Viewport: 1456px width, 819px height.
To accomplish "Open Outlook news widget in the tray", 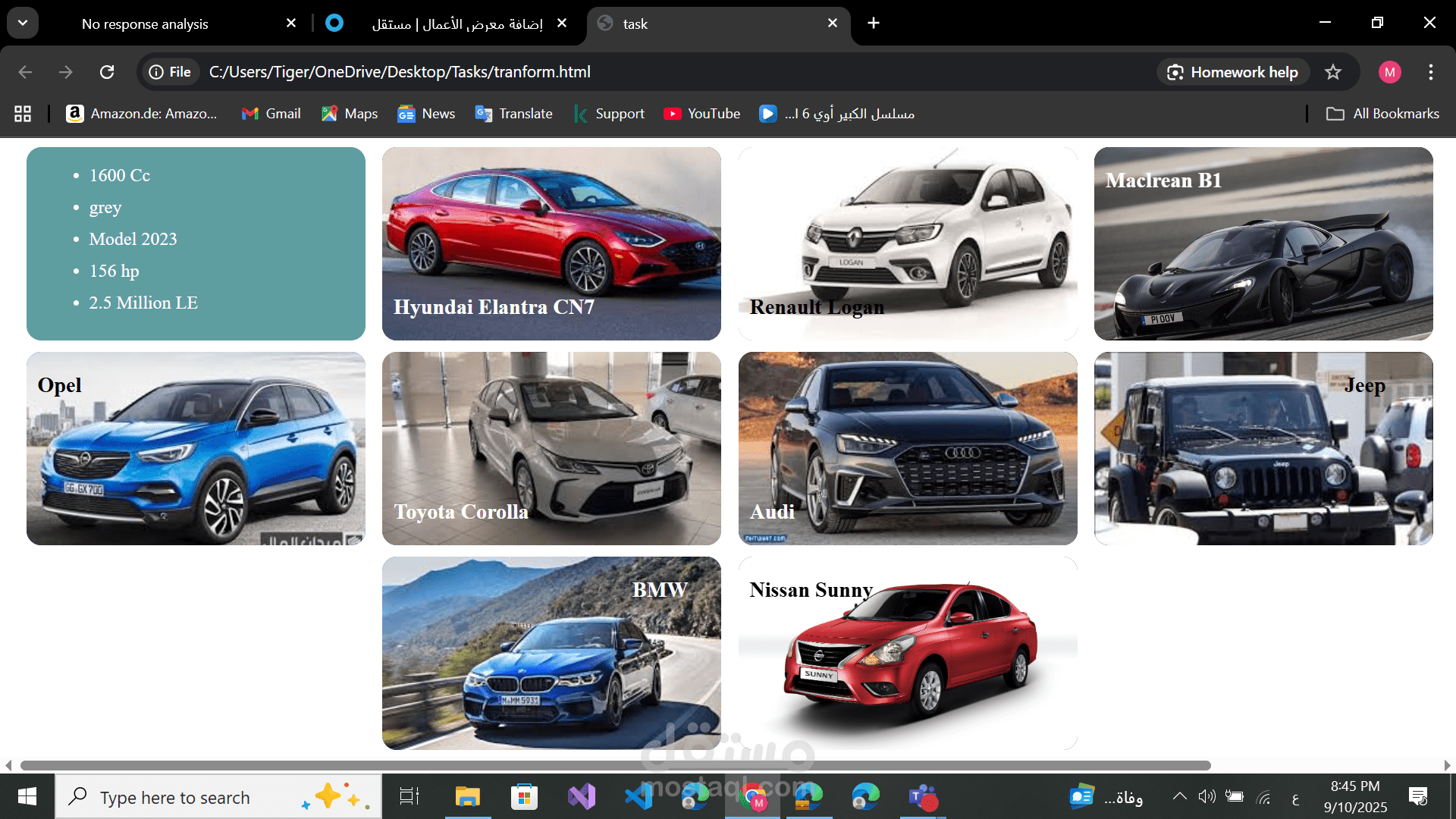I will (x=1106, y=796).
